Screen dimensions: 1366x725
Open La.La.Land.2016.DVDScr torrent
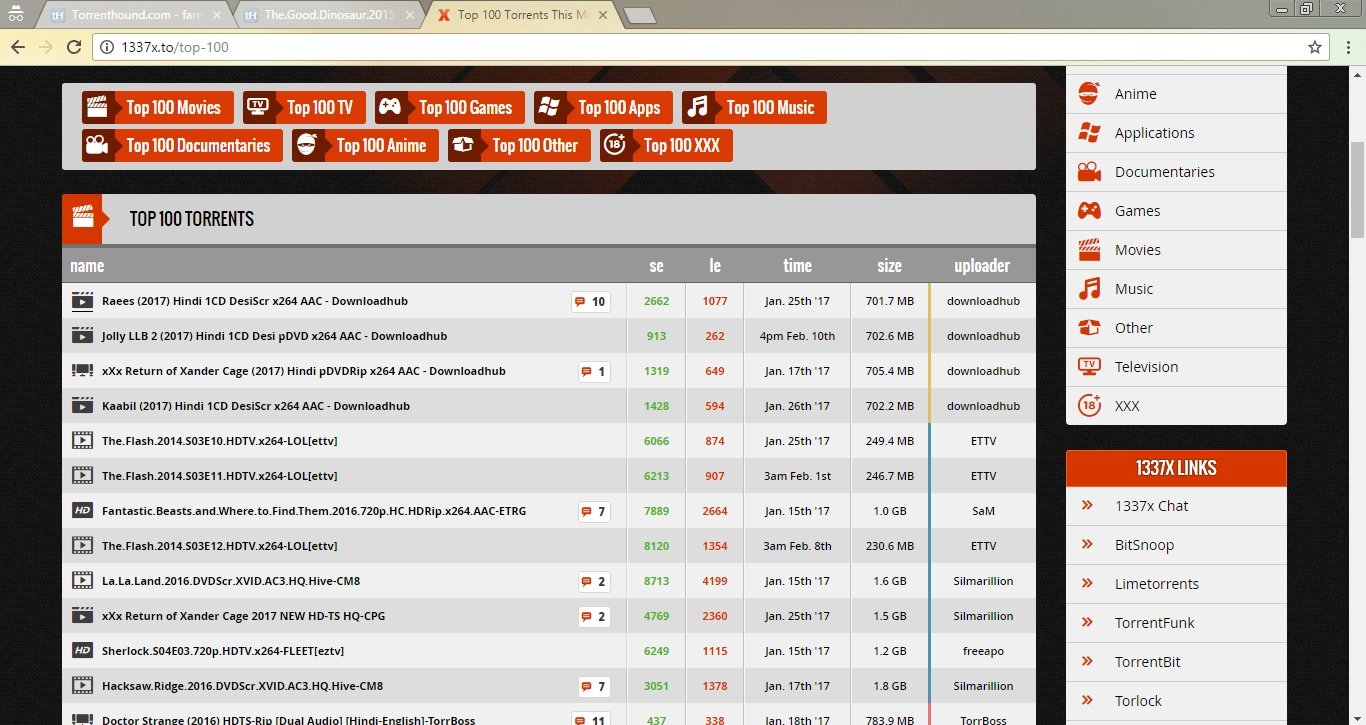[x=230, y=581]
